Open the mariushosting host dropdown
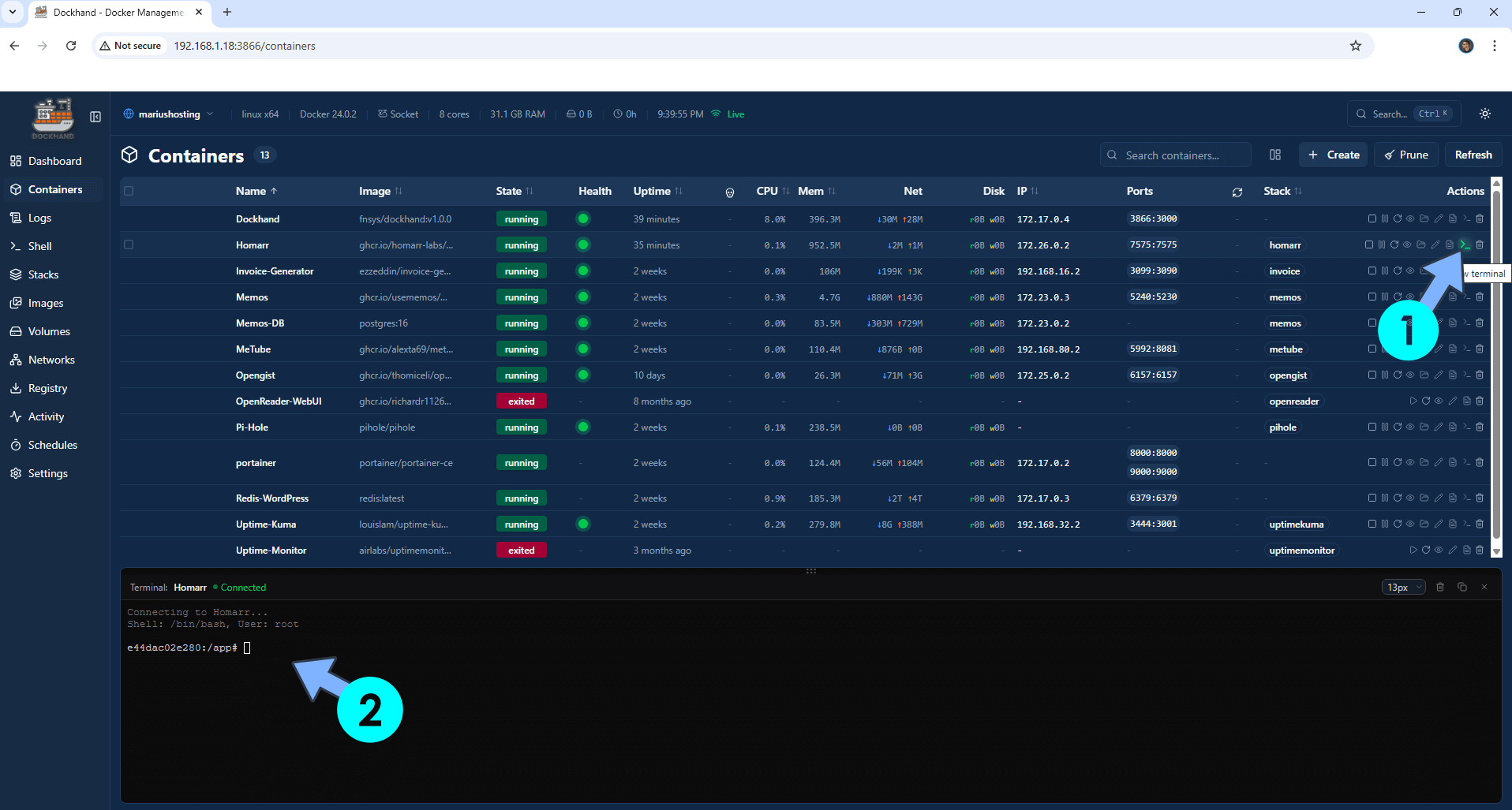Image resolution: width=1512 pixels, height=810 pixels. [x=168, y=114]
